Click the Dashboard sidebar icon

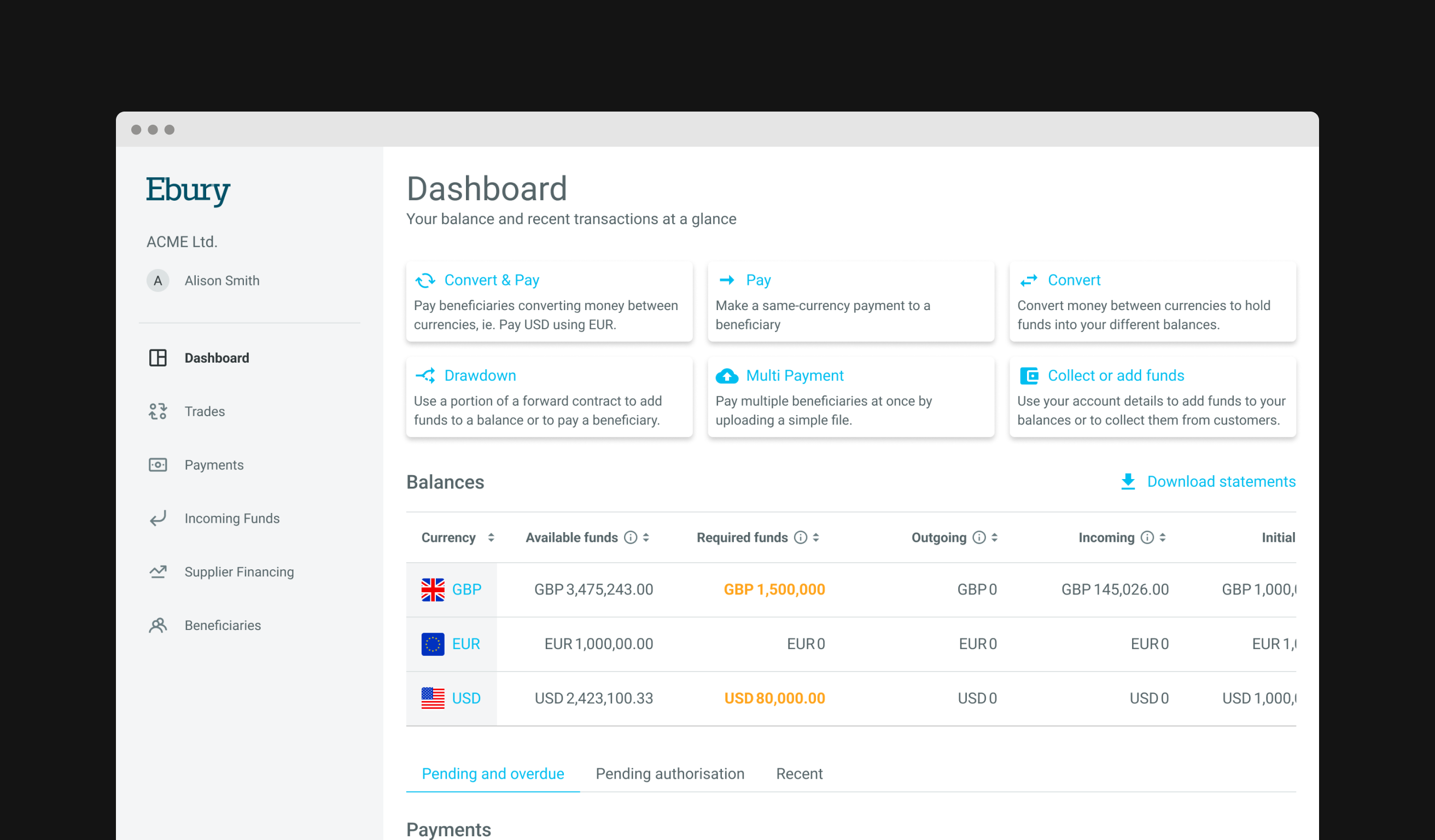click(157, 358)
